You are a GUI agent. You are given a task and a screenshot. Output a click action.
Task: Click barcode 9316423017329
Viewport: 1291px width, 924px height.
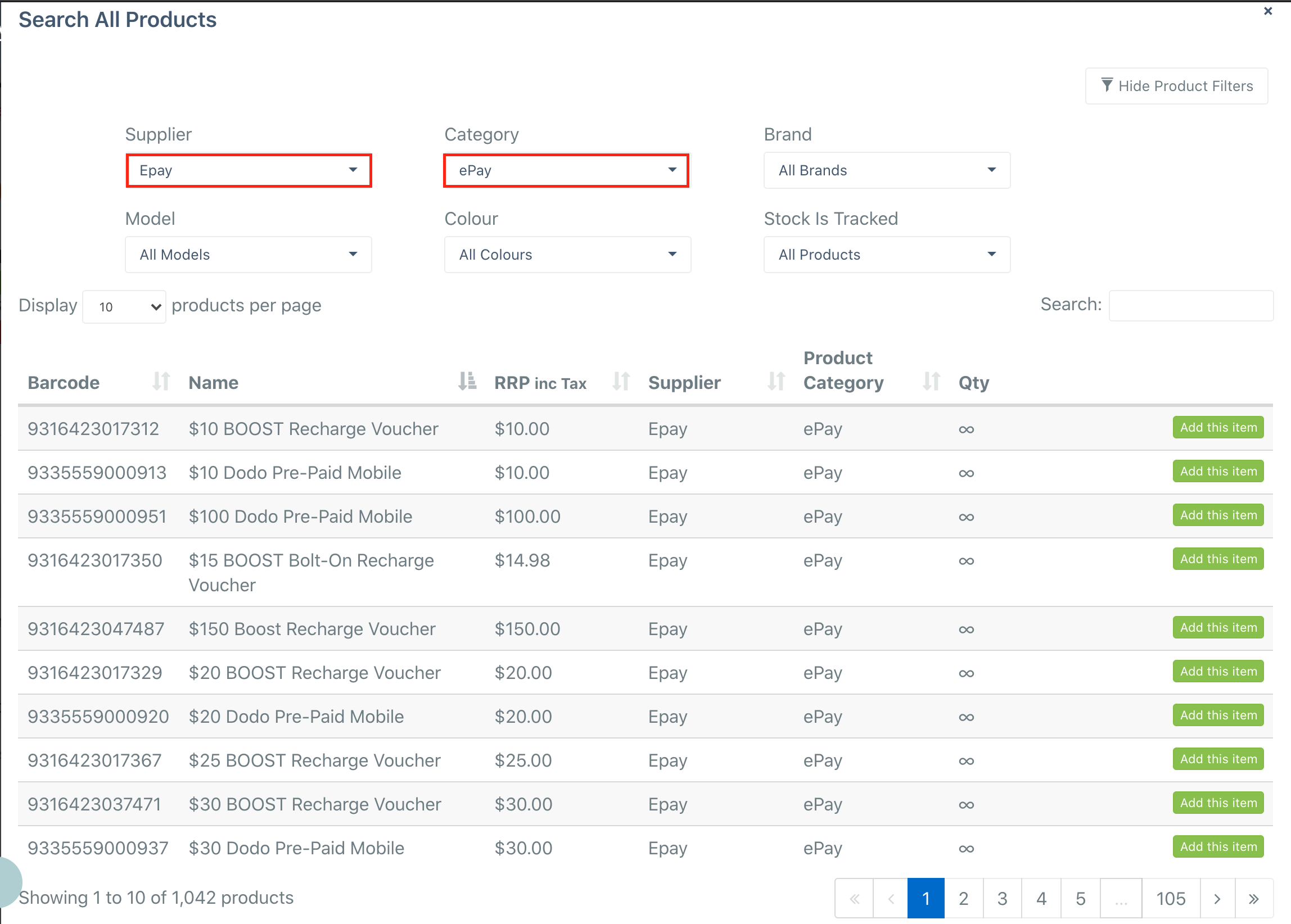coord(95,673)
